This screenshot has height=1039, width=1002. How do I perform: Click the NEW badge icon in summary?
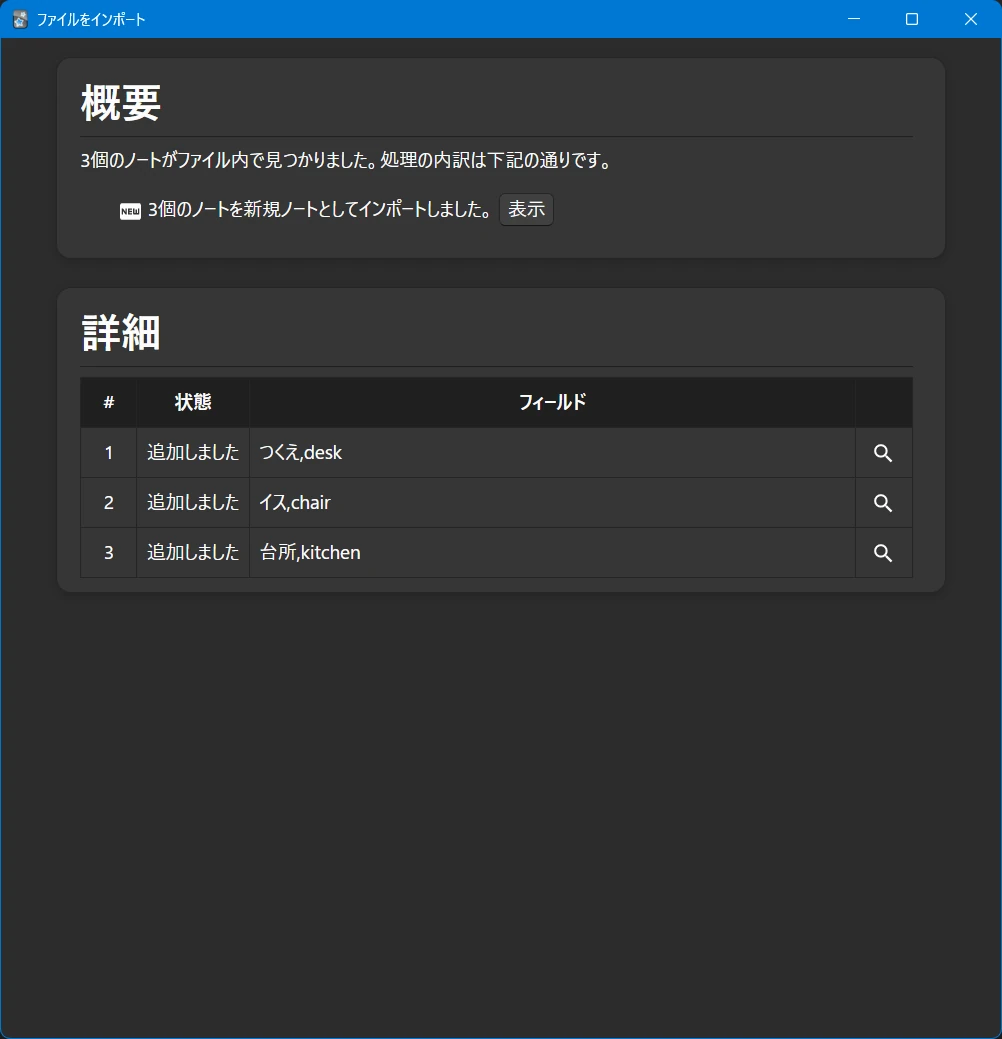pos(130,211)
